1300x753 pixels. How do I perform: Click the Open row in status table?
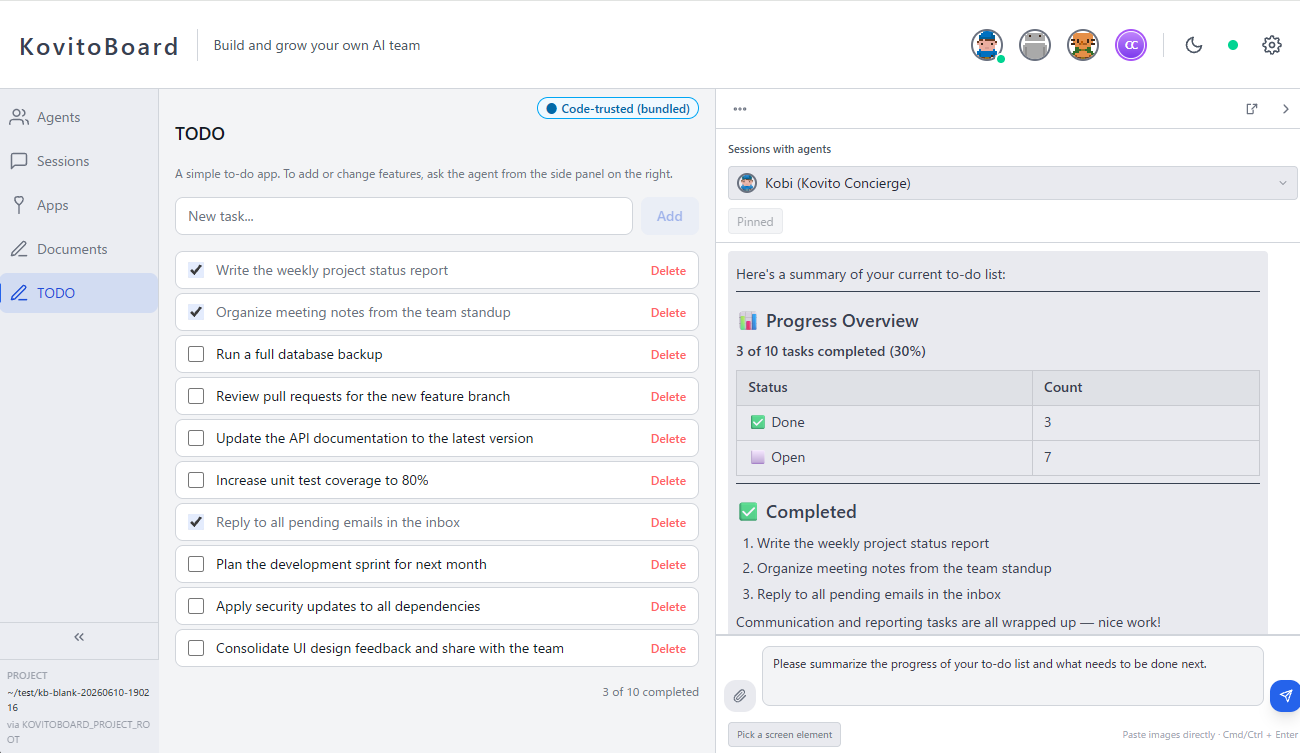click(x=997, y=457)
